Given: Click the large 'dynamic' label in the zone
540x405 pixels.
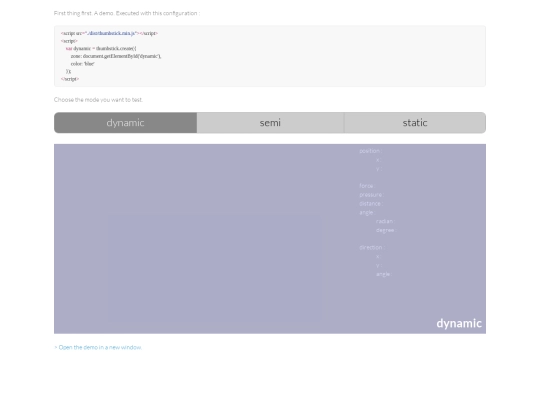Looking at the screenshot, I should point(459,323).
